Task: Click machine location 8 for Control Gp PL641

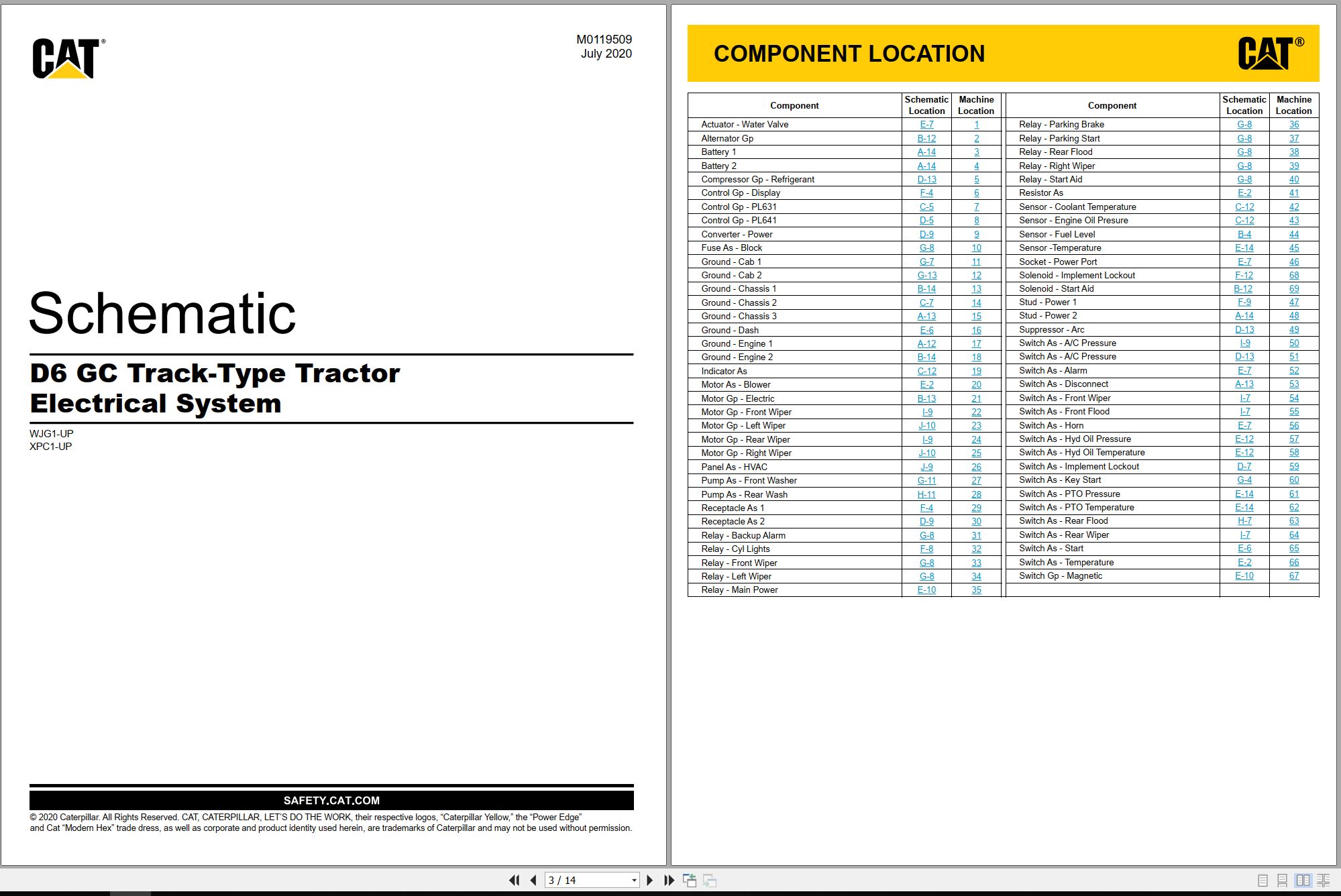Action: [976, 221]
